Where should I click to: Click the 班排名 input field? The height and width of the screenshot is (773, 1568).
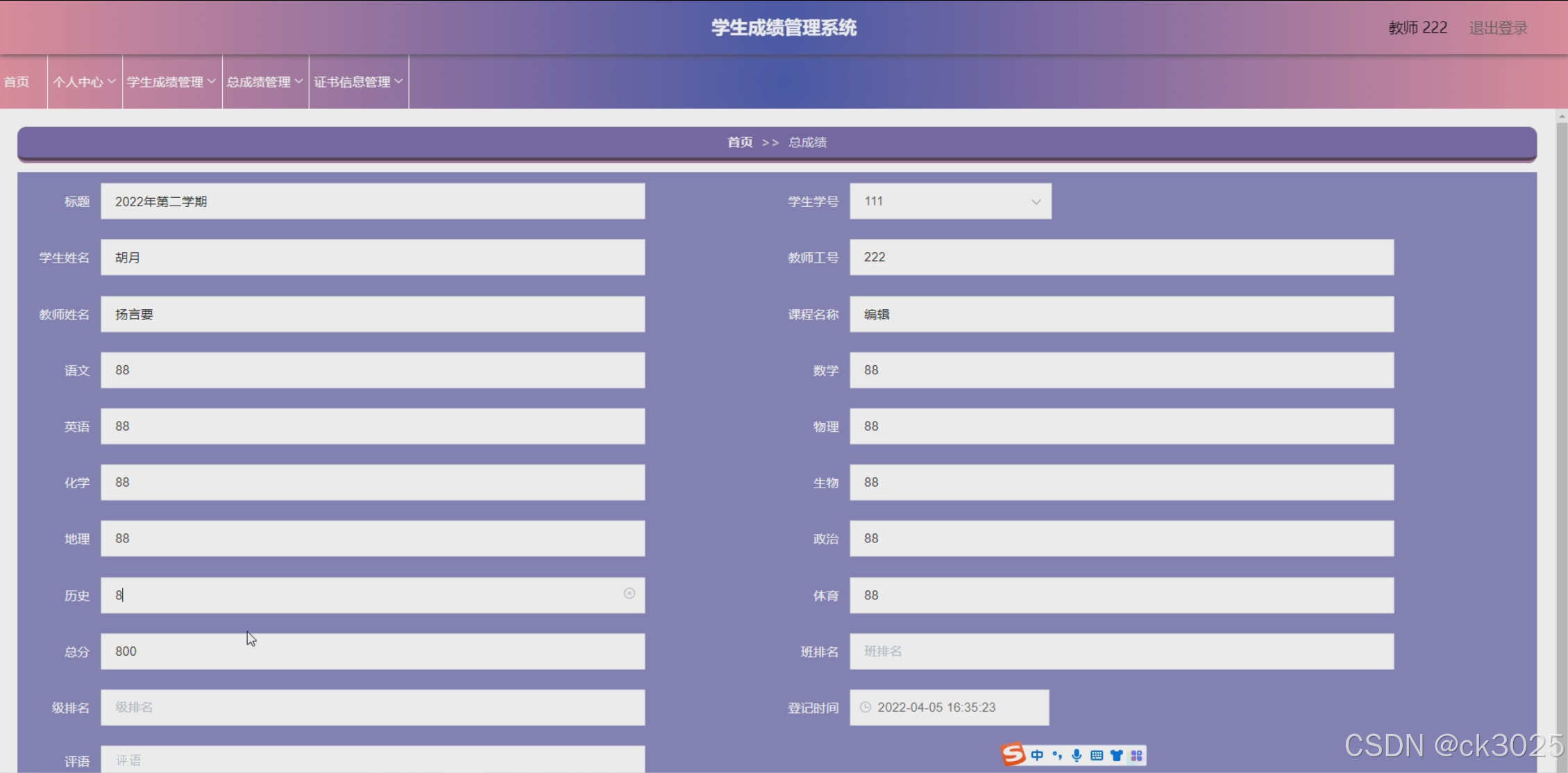[1121, 651]
